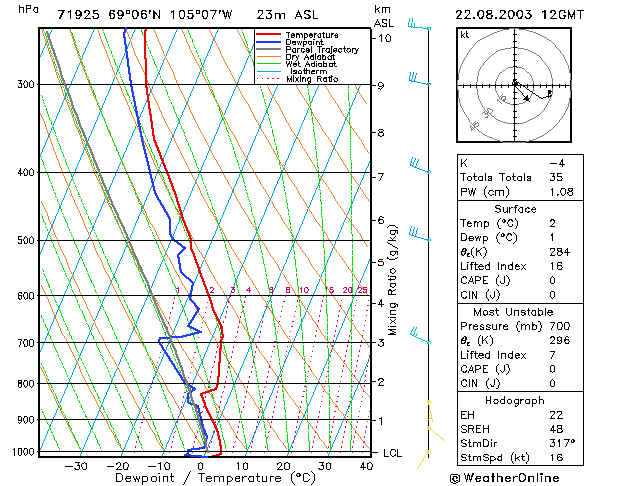Click the 'Most Unstable' section heading
The width and height of the screenshot is (629, 486).
pos(513,312)
